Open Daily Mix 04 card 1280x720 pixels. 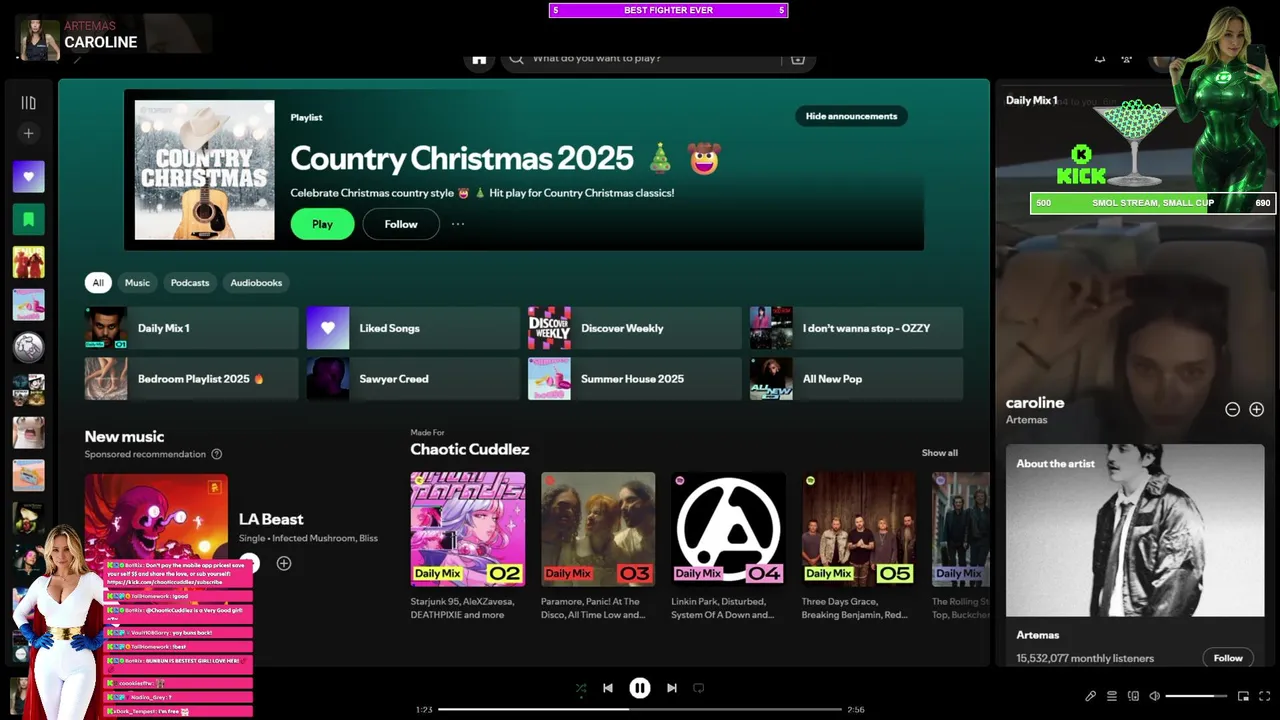point(729,546)
